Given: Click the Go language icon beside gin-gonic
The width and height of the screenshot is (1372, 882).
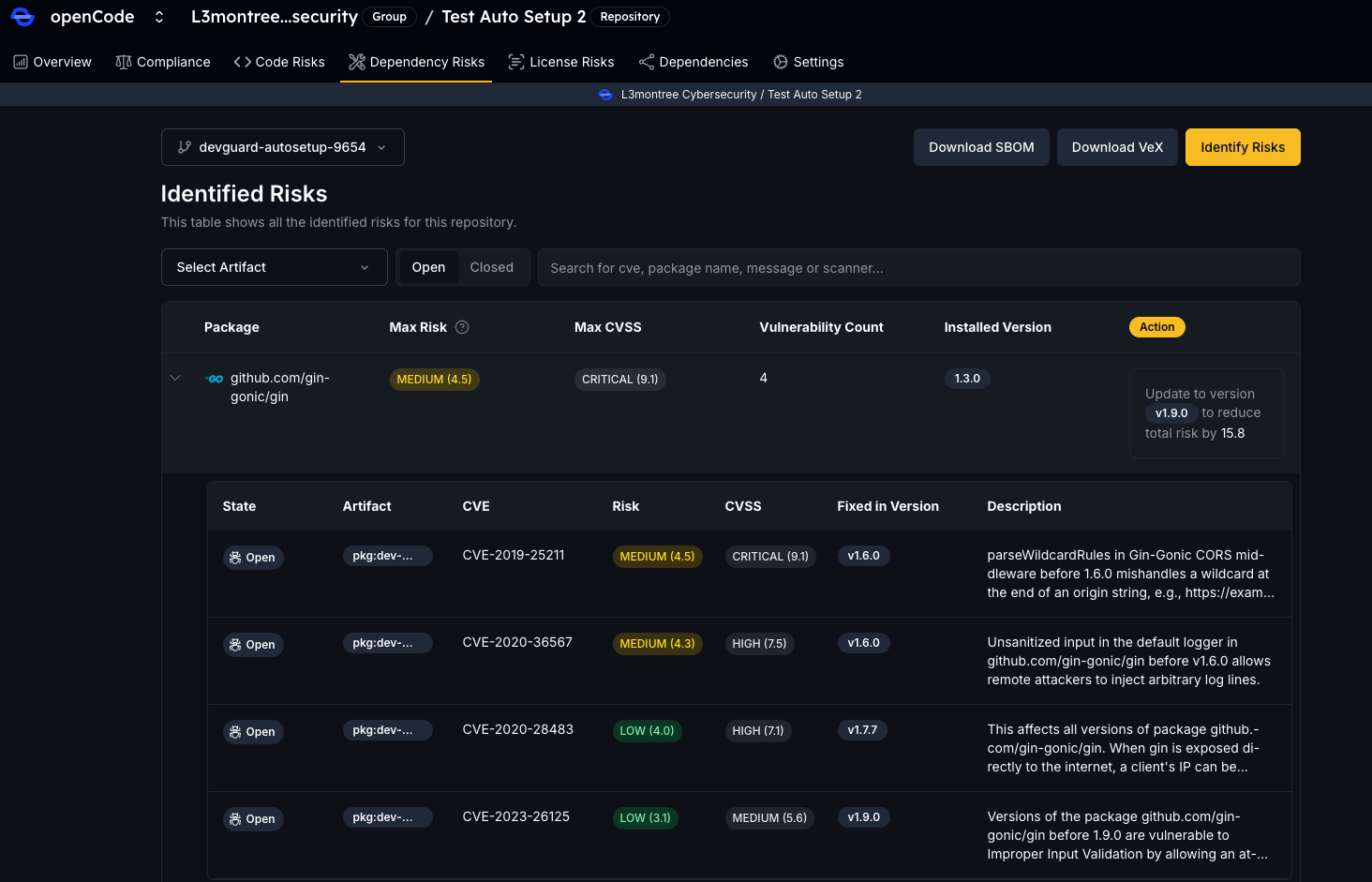Looking at the screenshot, I should click(x=215, y=379).
